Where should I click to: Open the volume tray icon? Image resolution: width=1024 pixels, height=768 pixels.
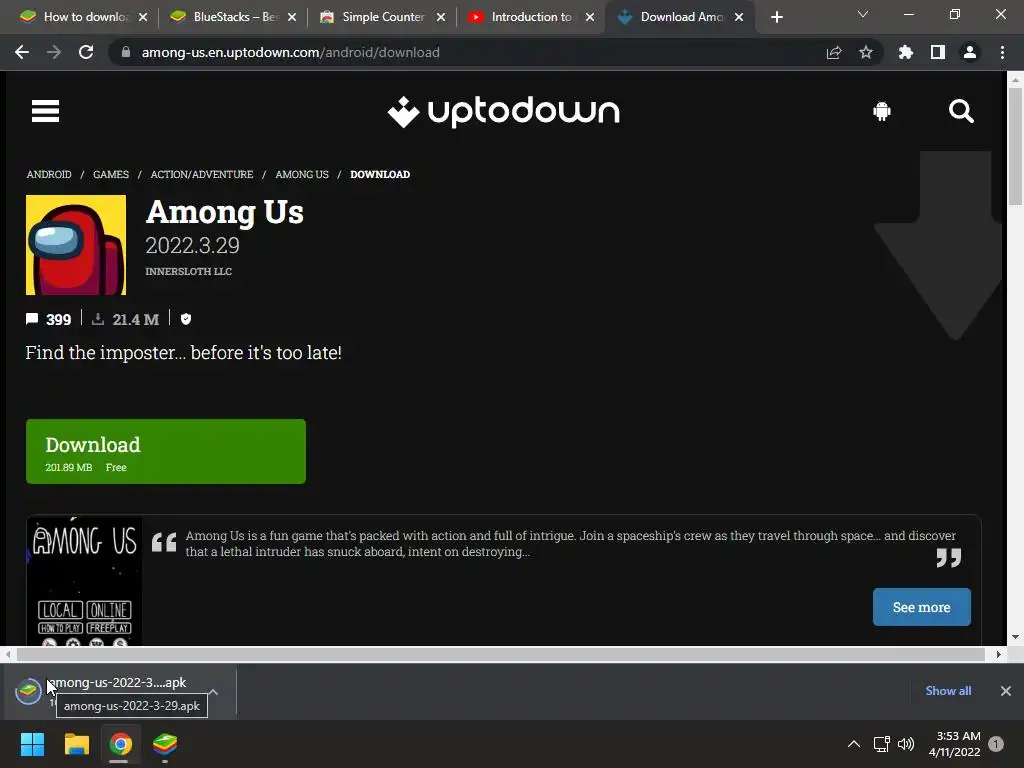point(906,744)
